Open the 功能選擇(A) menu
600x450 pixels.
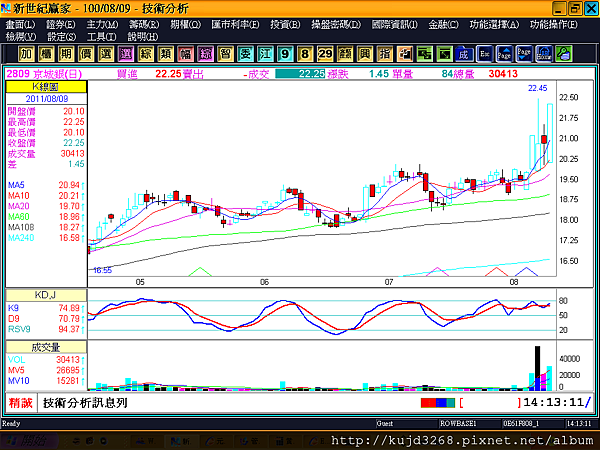494,25
